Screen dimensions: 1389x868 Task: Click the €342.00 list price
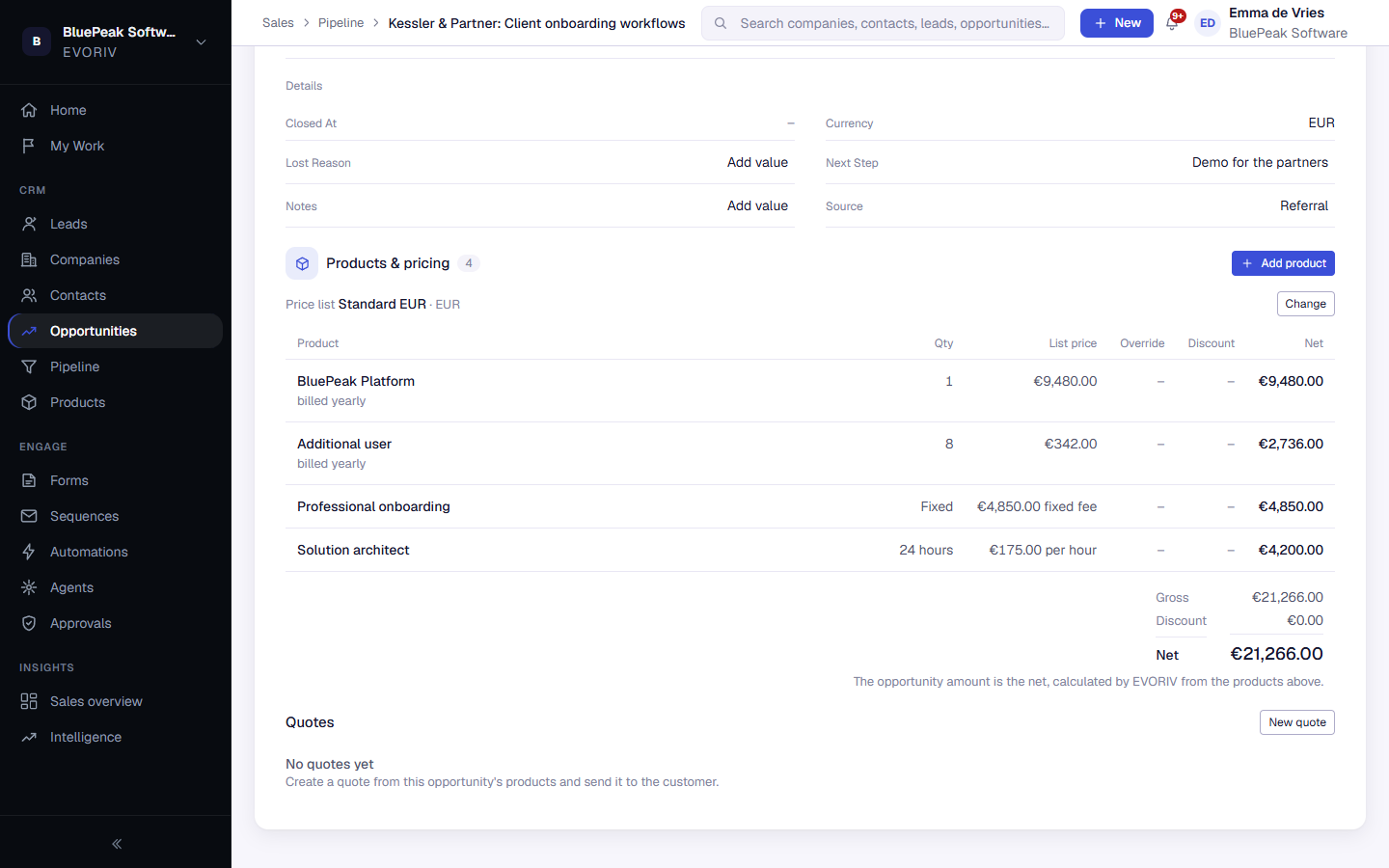[1071, 444]
